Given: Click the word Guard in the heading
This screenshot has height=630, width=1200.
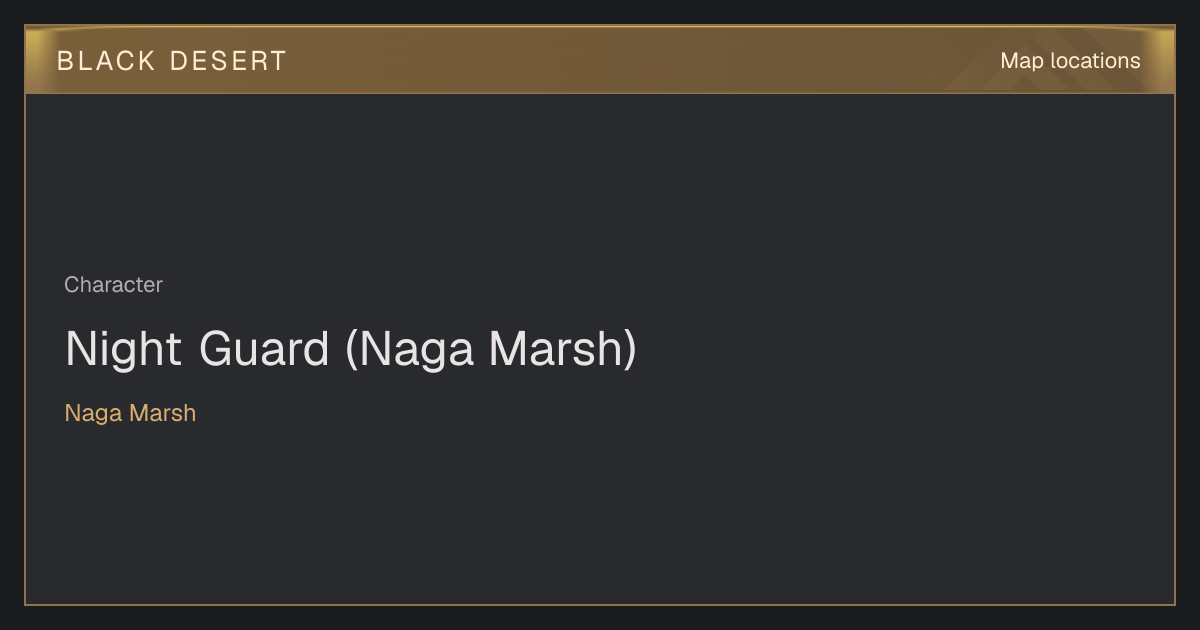Looking at the screenshot, I should pyautogui.click(x=264, y=349).
